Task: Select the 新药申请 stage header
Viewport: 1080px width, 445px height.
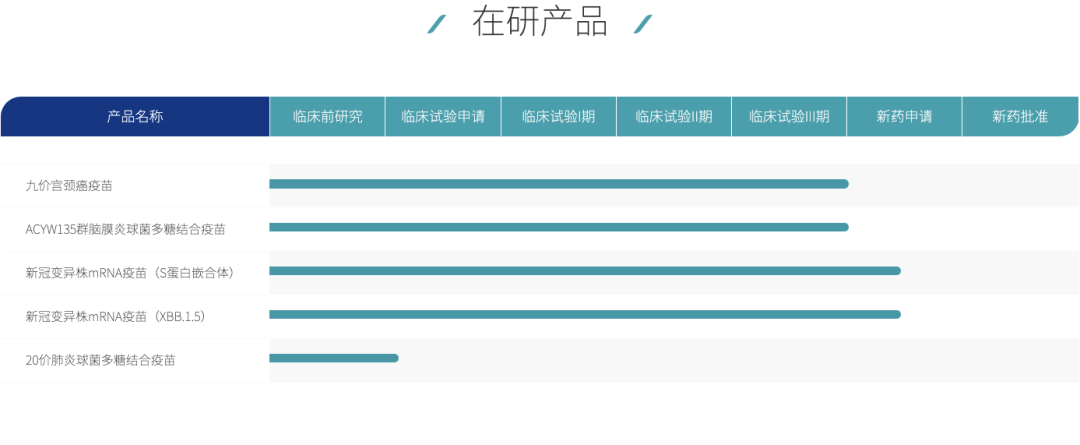Action: coord(904,116)
